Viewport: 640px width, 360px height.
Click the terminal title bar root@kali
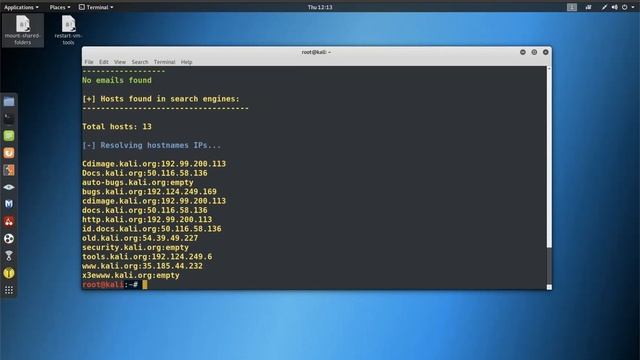point(316,52)
